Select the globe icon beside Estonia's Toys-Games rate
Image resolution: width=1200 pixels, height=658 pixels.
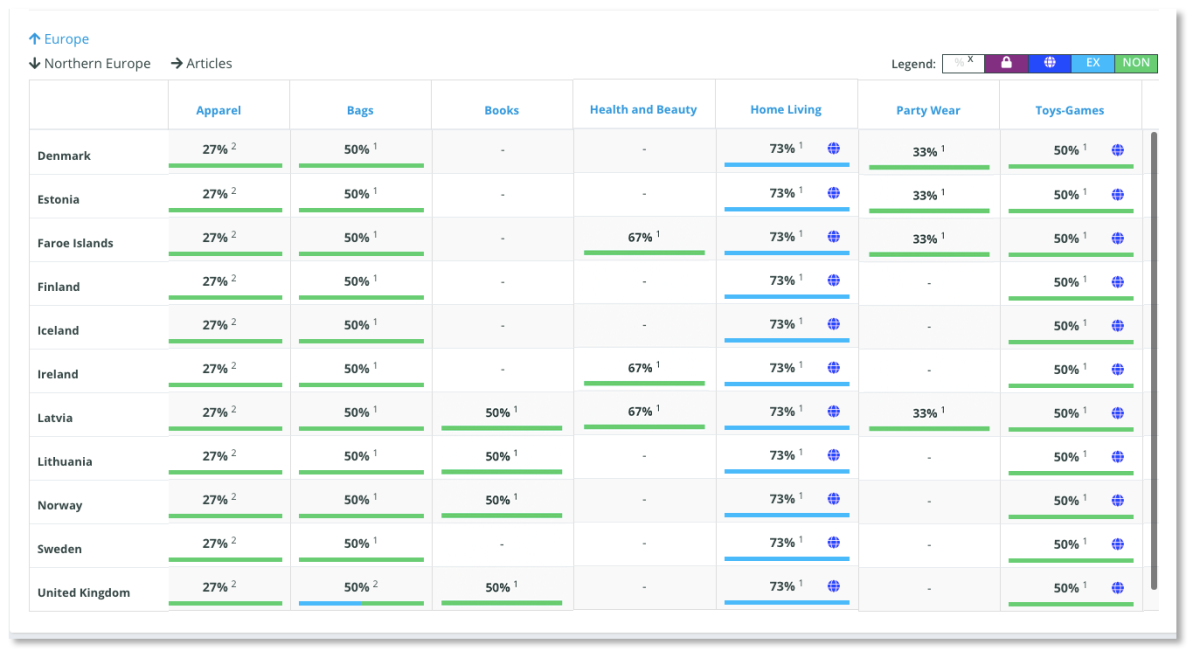1117,194
